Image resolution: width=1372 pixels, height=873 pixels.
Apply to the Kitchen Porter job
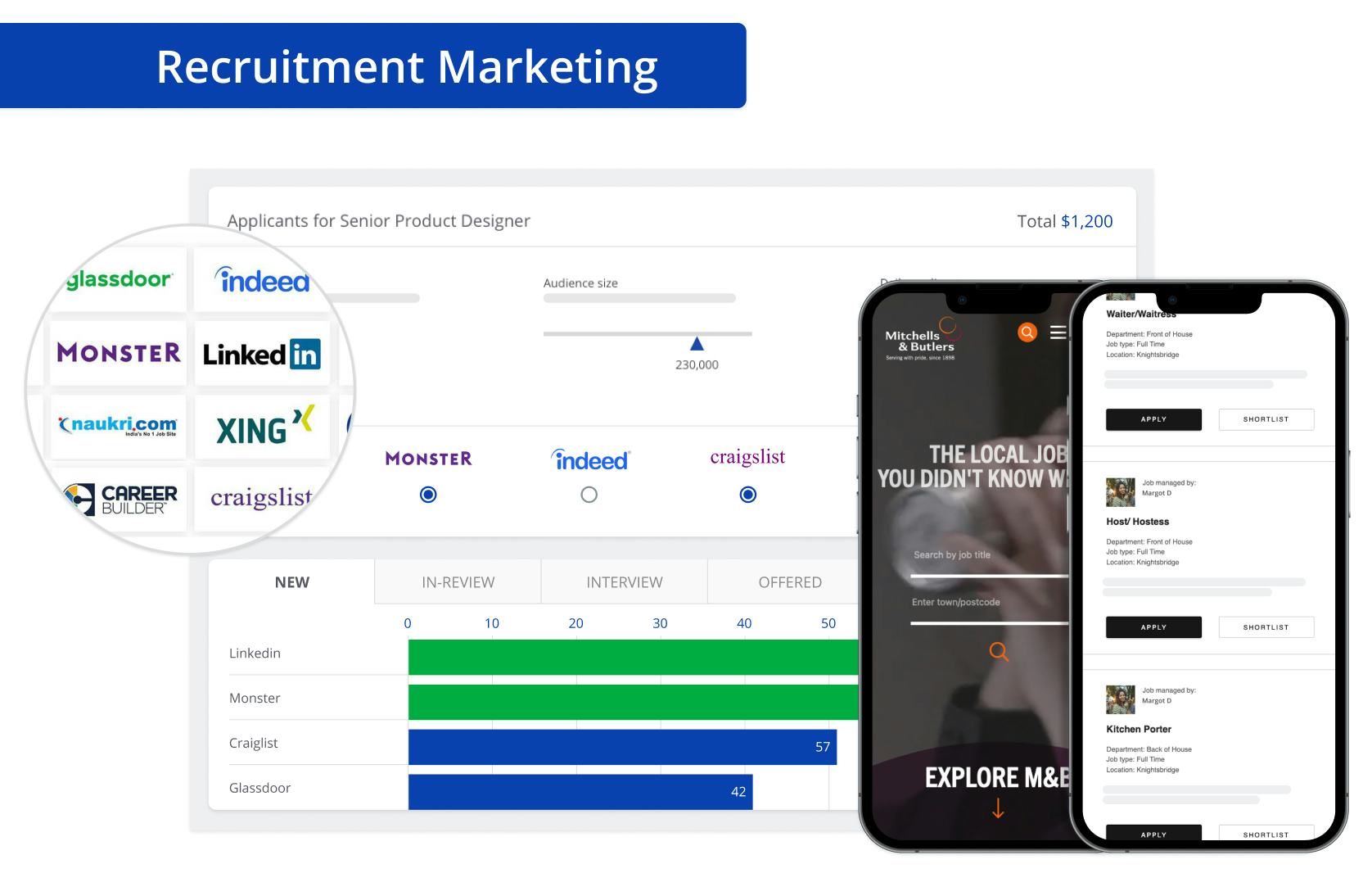pos(1153,833)
